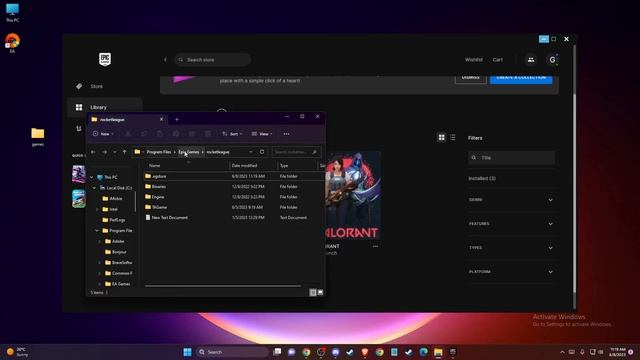Switch Explorer to large thumbnails view in status bar

click(x=320, y=292)
